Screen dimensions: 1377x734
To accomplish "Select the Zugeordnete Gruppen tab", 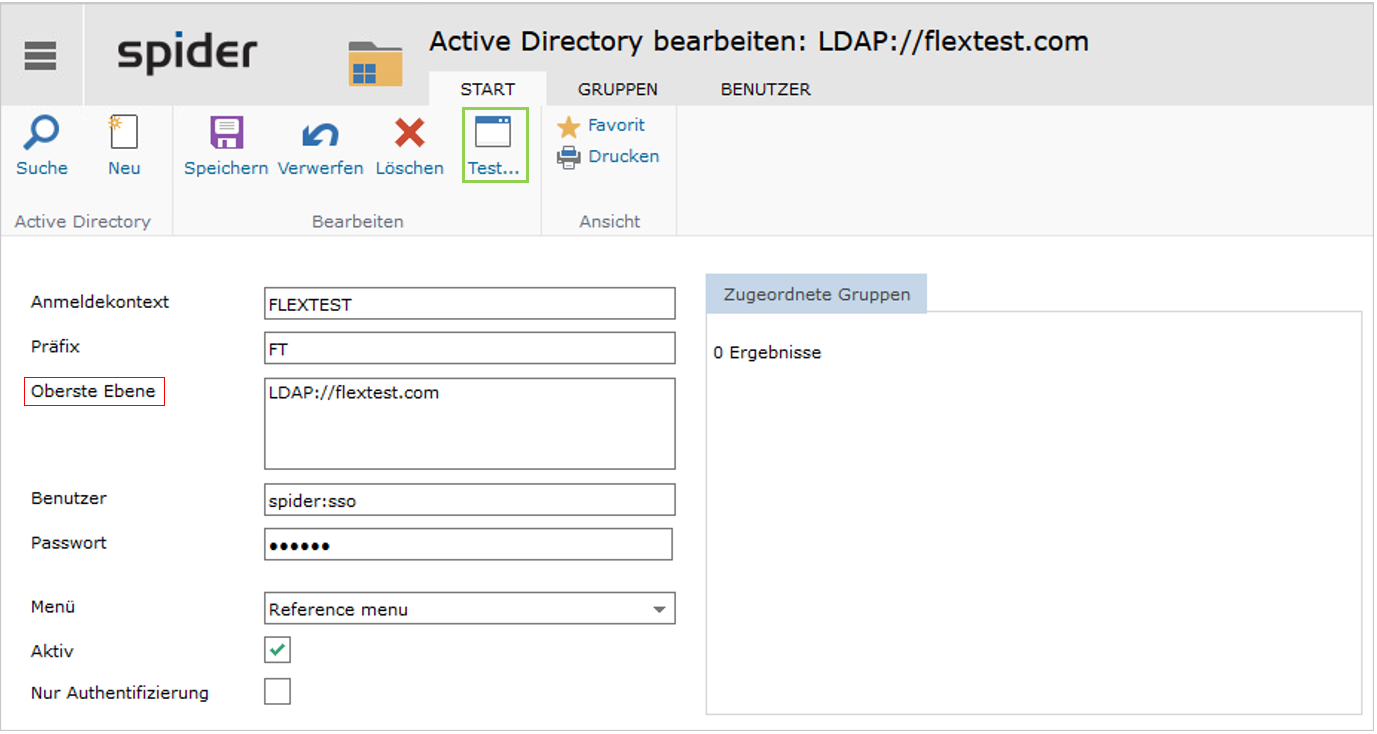I will tap(817, 294).
